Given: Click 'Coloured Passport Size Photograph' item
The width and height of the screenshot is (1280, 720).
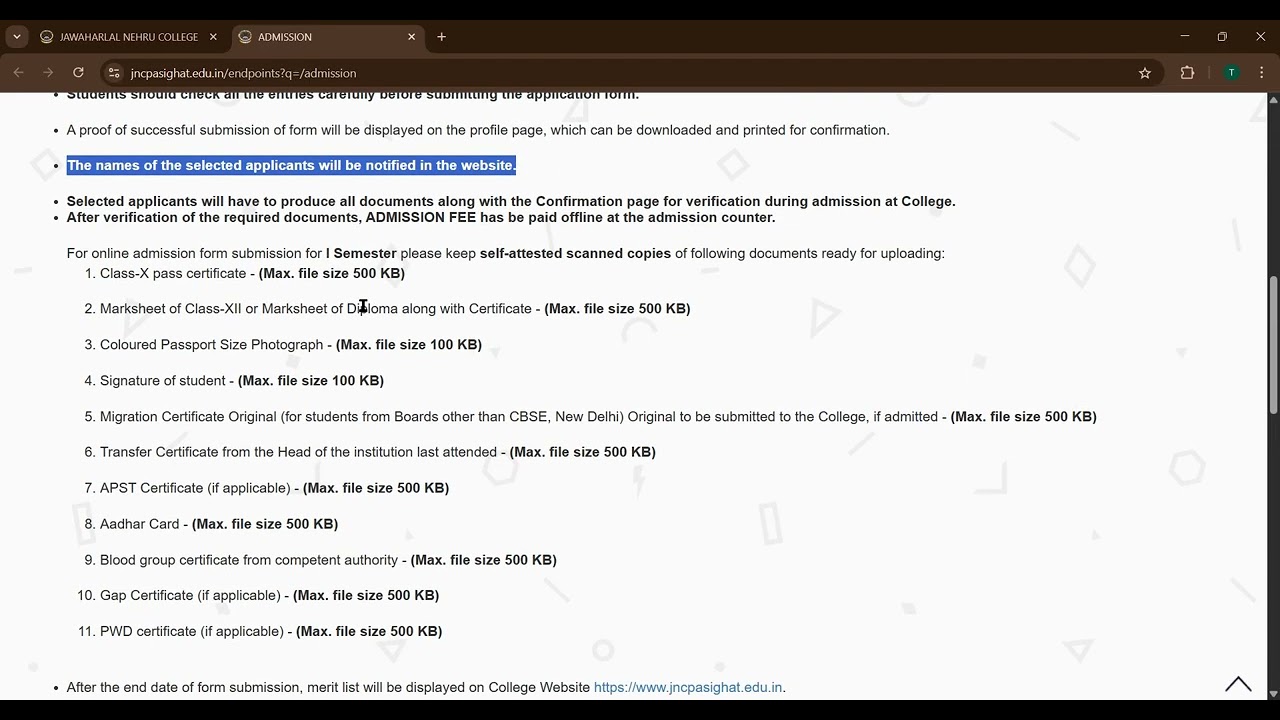Looking at the screenshot, I should (x=291, y=345).
